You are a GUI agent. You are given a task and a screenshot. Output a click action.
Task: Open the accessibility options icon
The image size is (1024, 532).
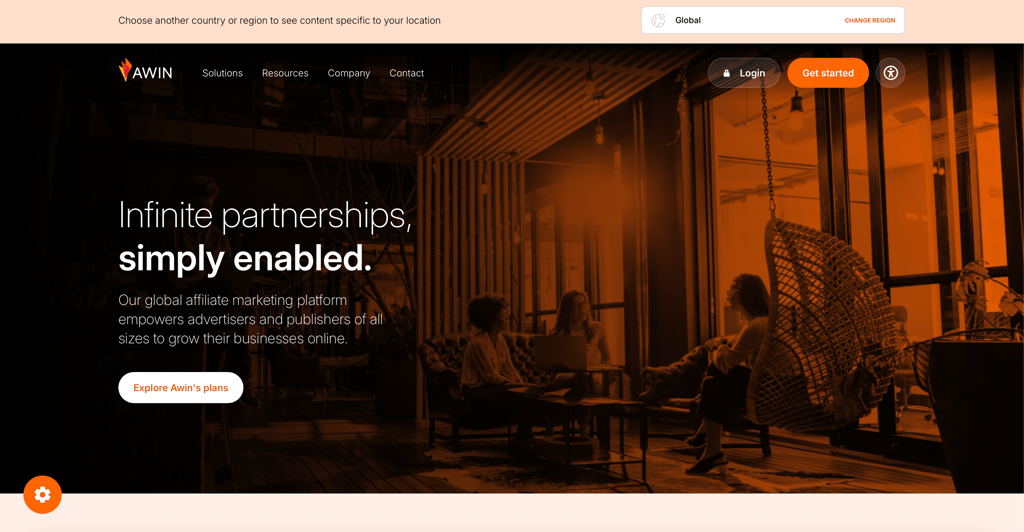[x=891, y=72]
